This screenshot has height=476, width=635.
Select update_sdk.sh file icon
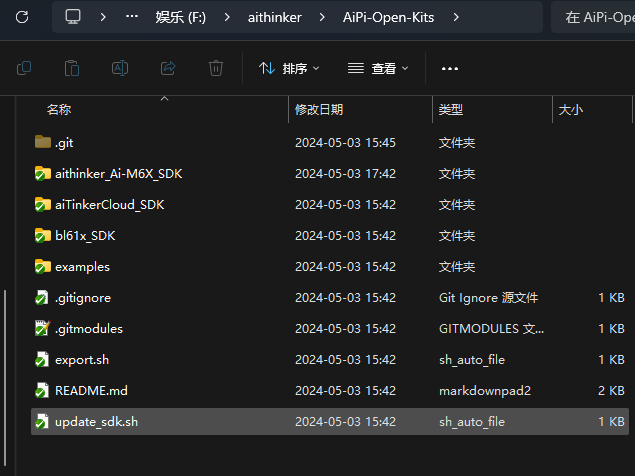point(42,422)
